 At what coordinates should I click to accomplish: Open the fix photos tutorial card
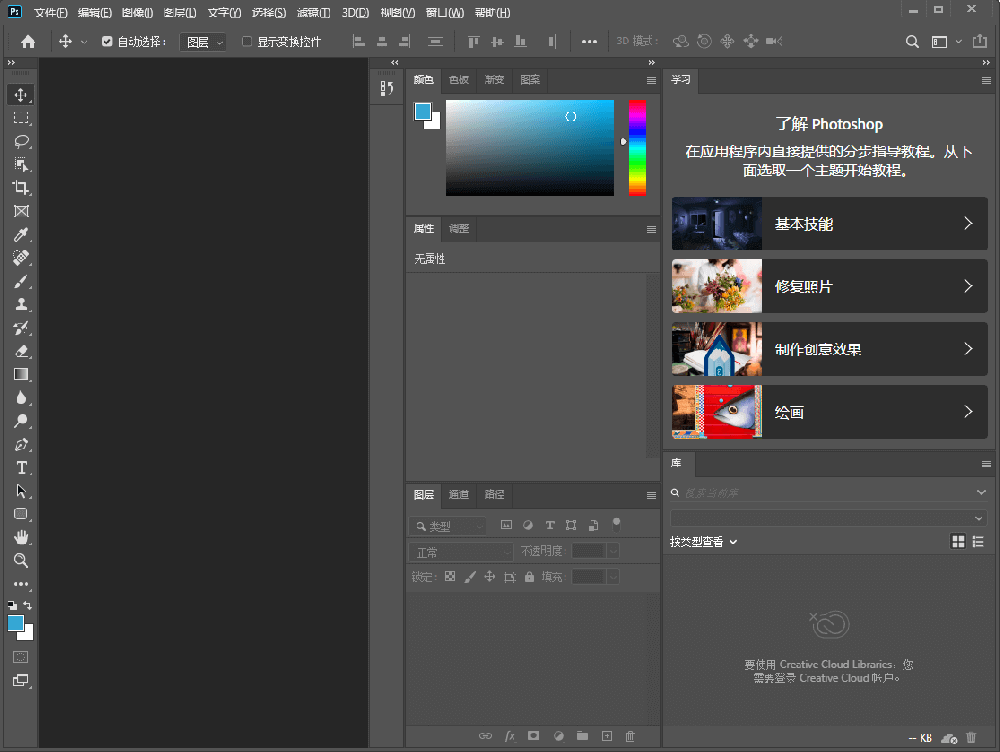point(830,286)
